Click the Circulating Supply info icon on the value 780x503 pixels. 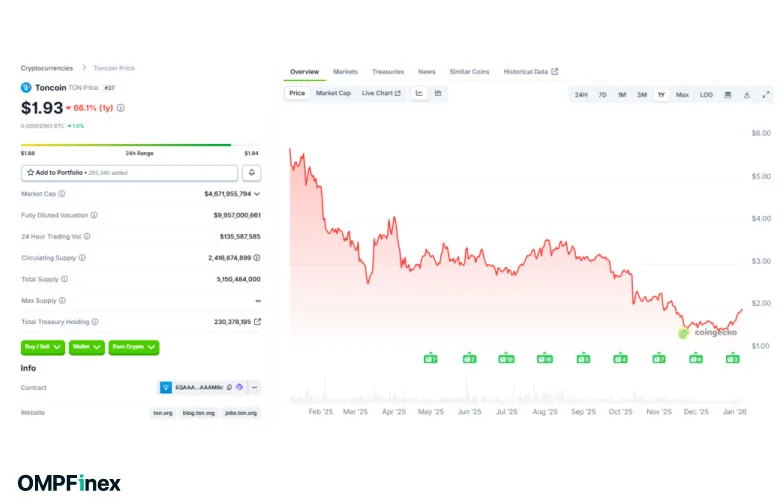(x=257, y=258)
